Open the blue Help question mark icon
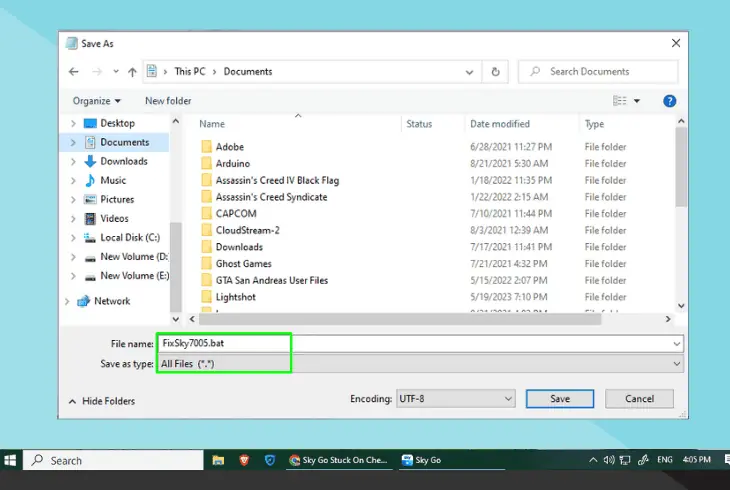Image resolution: width=730 pixels, height=490 pixels. point(670,101)
